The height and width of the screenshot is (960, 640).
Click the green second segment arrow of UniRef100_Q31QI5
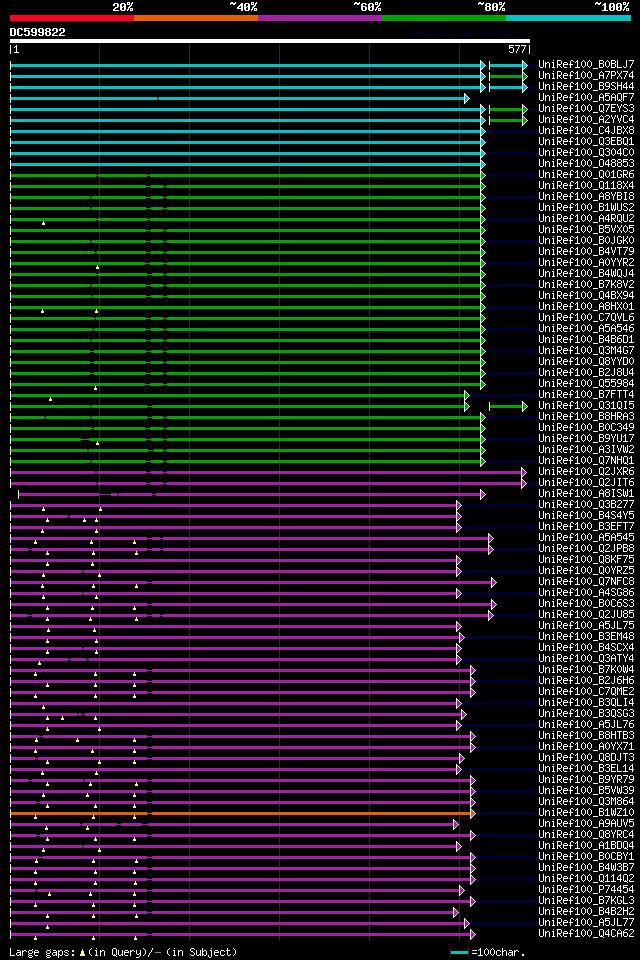coord(525,407)
